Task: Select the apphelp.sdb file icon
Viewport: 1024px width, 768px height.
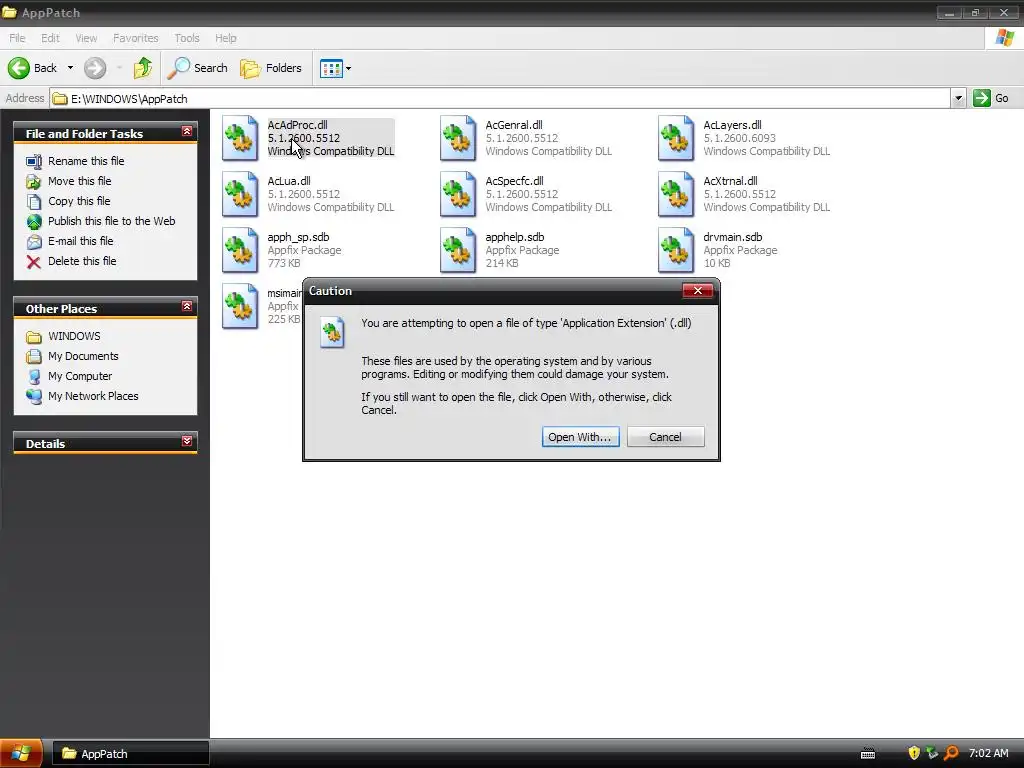Action: [458, 250]
